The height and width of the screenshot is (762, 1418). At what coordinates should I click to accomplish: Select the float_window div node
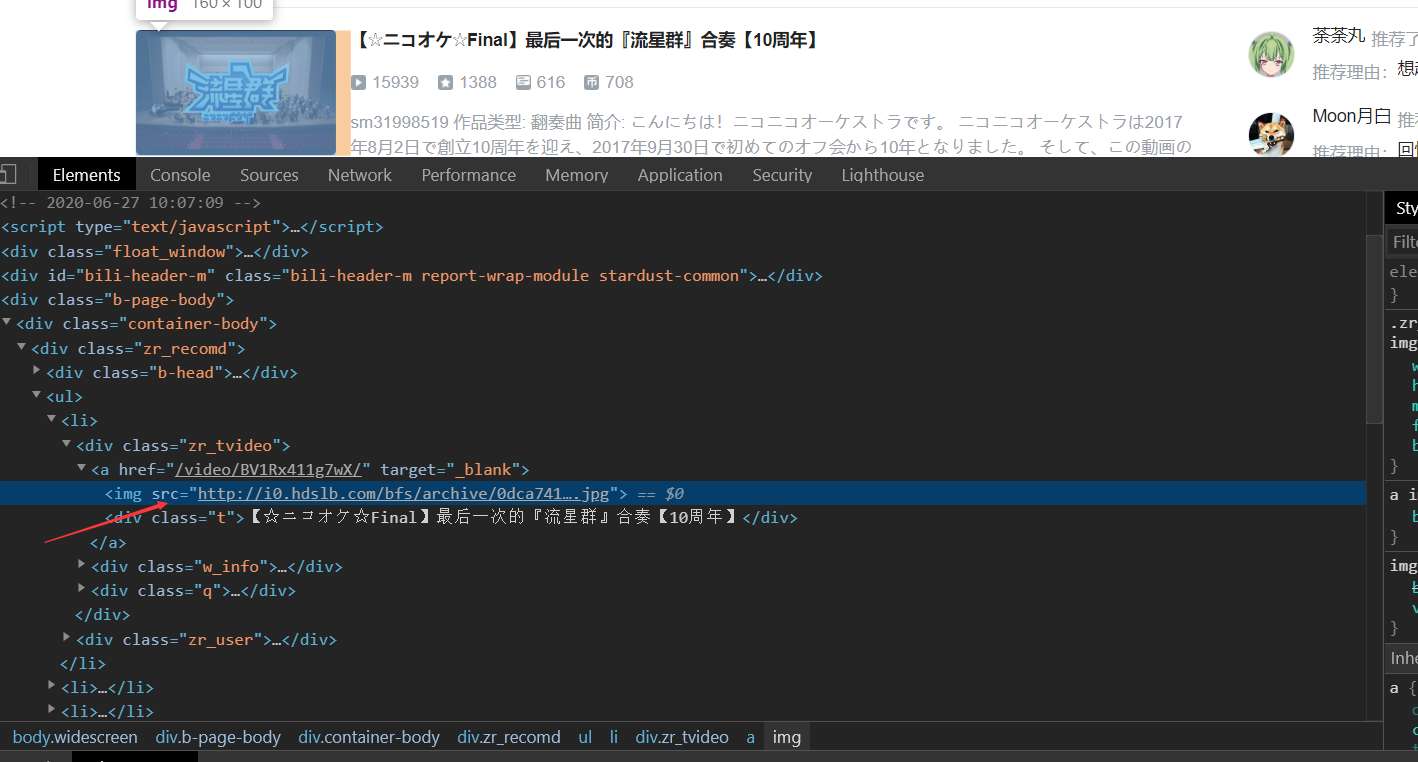(x=154, y=251)
